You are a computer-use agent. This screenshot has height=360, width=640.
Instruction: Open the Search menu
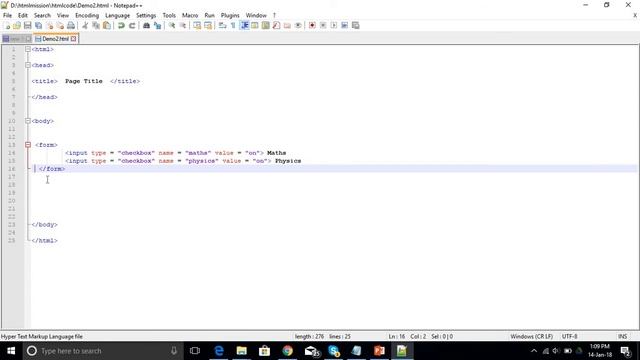42,15
